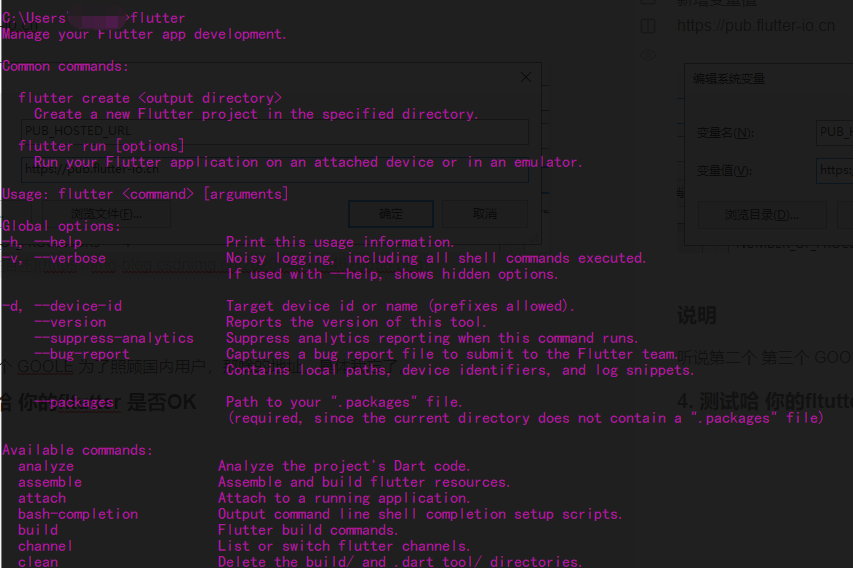
Task: Click 'flutter create <output directory>' line
Action: [150, 98]
